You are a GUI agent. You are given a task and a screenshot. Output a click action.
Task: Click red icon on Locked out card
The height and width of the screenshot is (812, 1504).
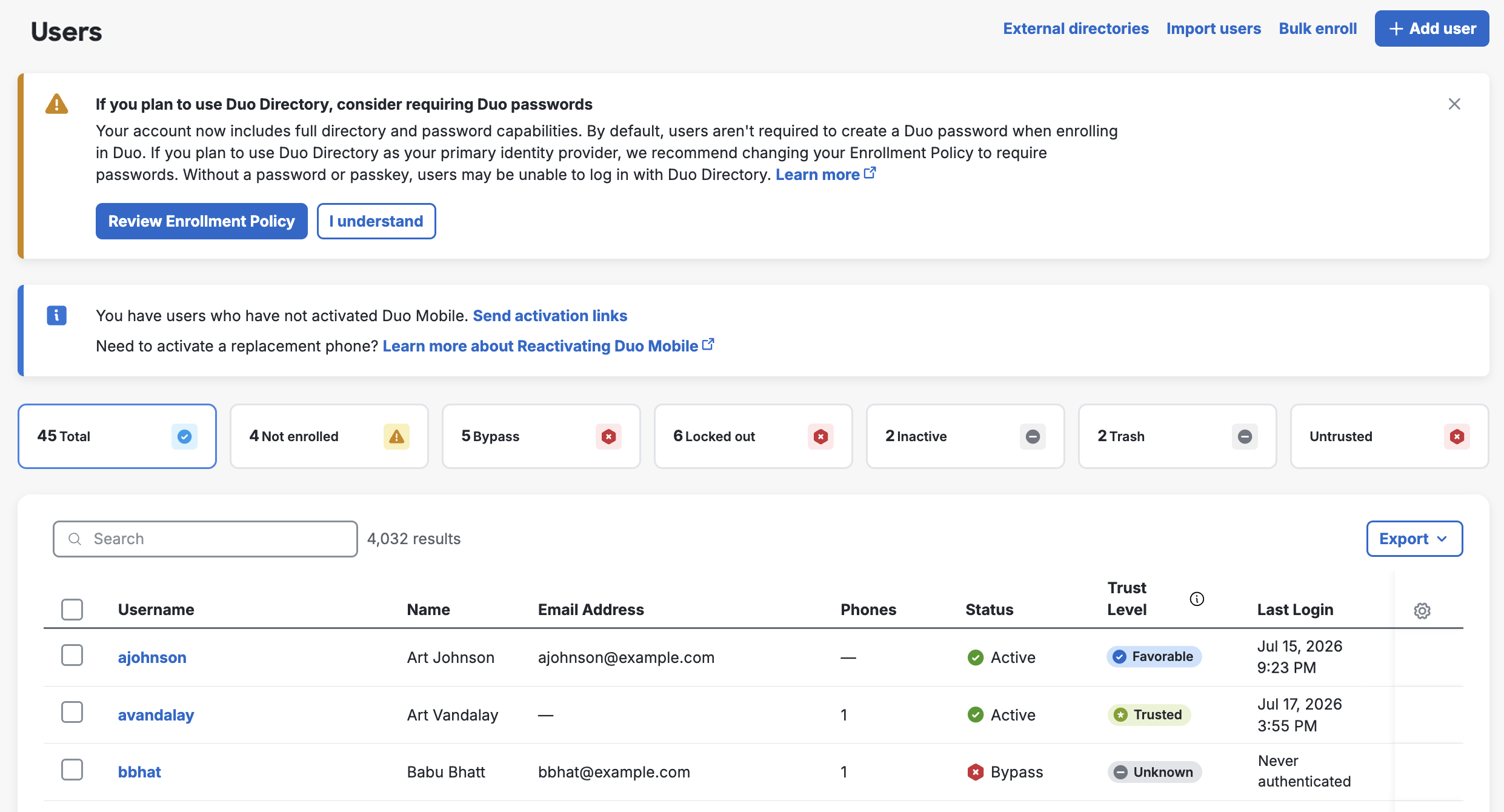(820, 436)
